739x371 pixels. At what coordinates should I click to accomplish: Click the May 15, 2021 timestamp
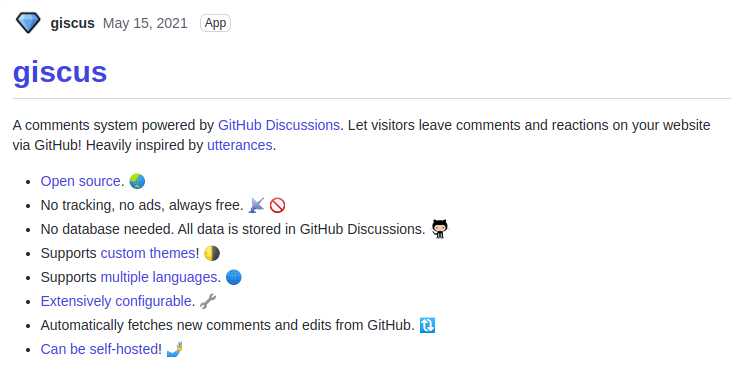145,23
